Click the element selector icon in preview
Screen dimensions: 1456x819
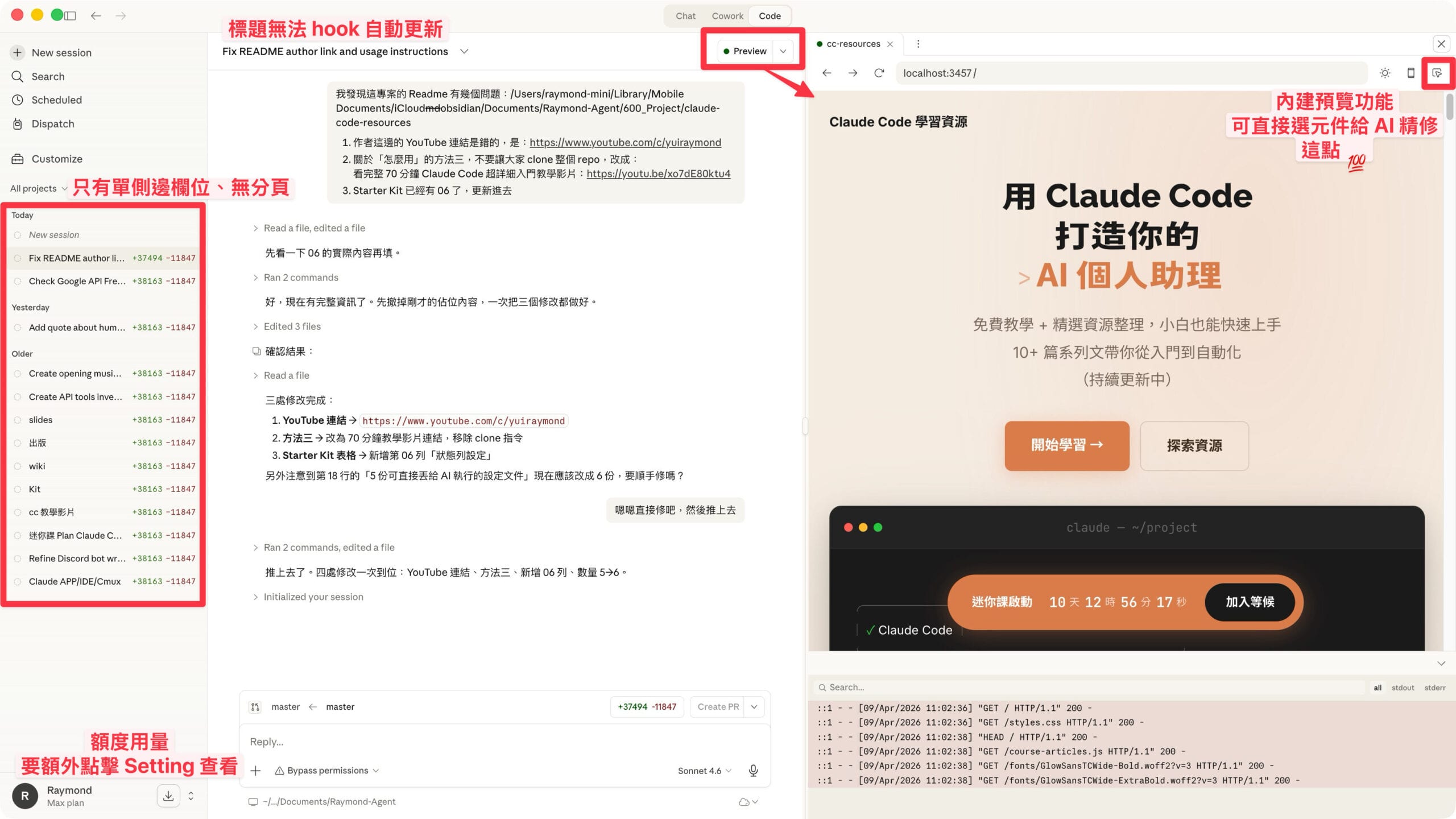click(x=1437, y=73)
